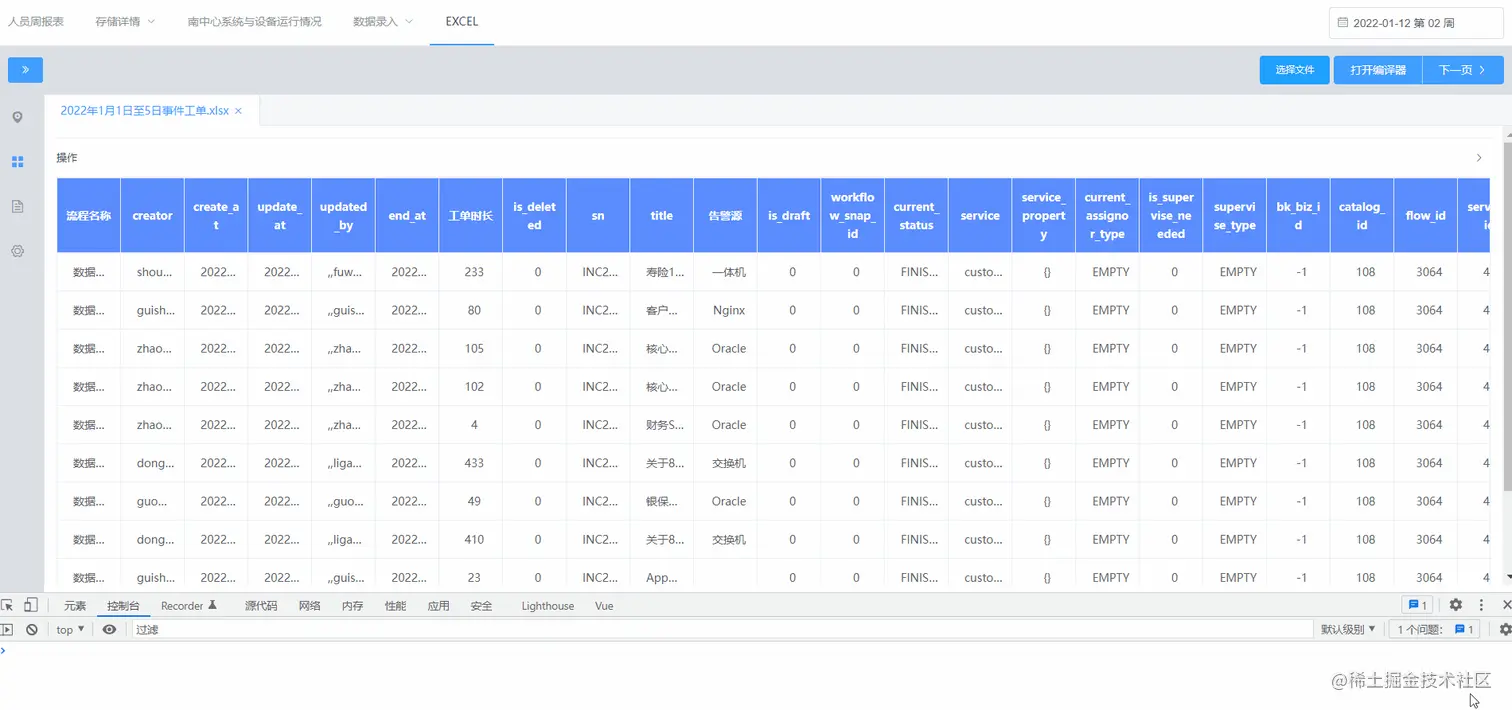The width and height of the screenshot is (1512, 710).
Task: Click the week picker date field
Action: (x=1416, y=23)
